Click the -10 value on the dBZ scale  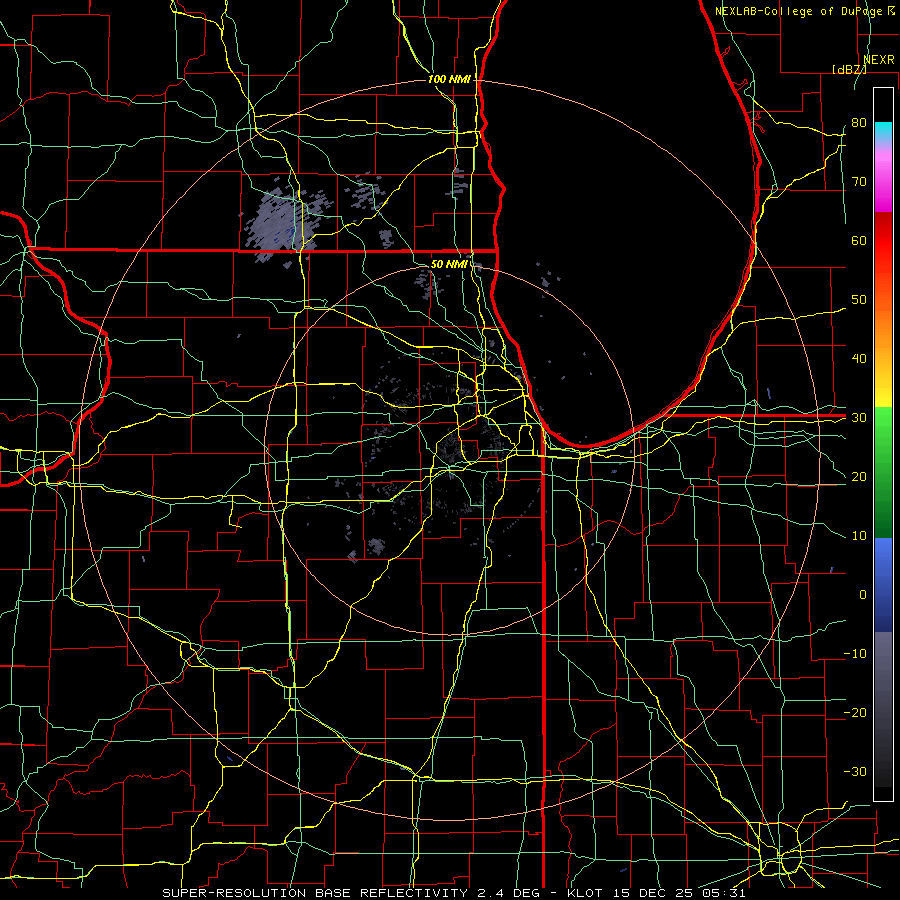click(x=855, y=654)
